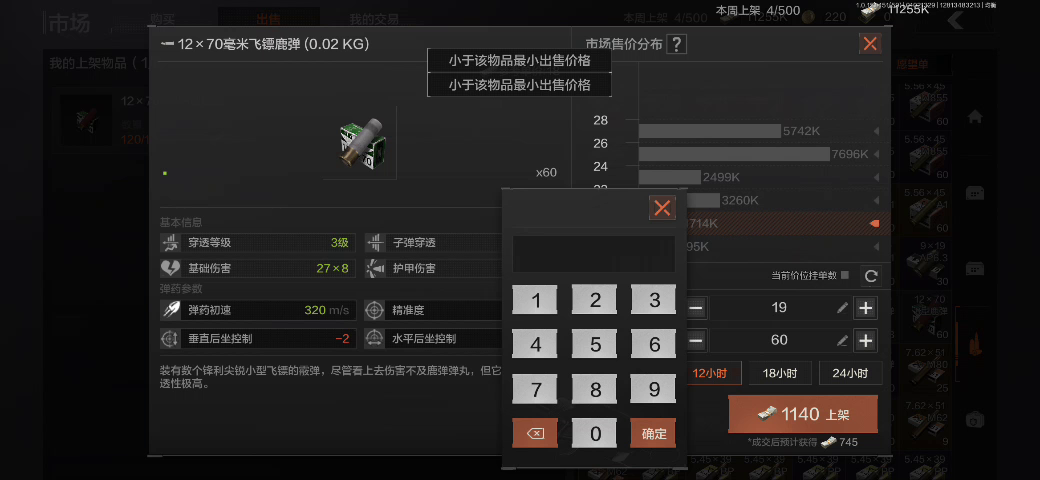Click the arrow beside 3260K price row
1040x480 pixels.
click(x=876, y=200)
